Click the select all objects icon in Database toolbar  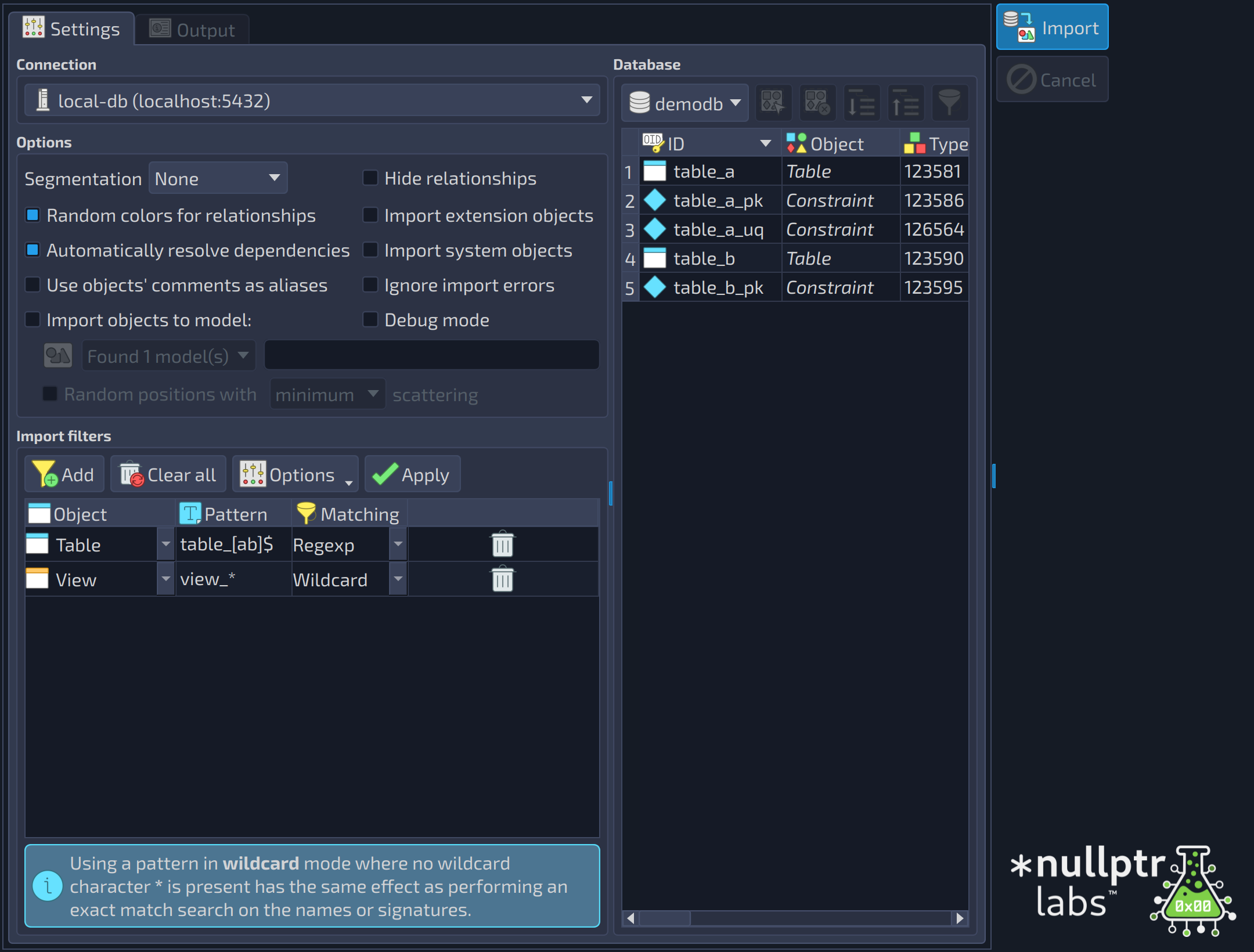[x=773, y=103]
